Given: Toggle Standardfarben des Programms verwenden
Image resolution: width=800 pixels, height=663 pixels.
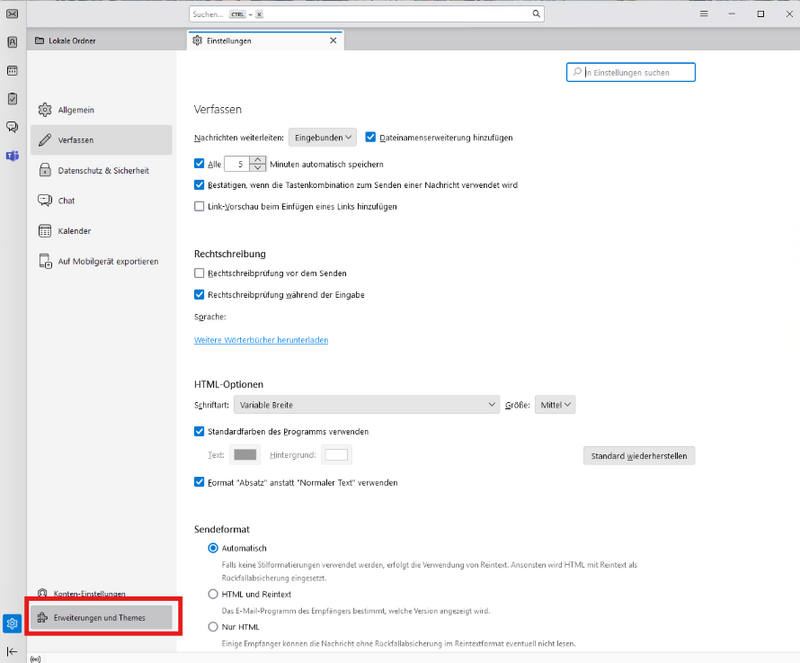Looking at the screenshot, I should tap(199, 431).
